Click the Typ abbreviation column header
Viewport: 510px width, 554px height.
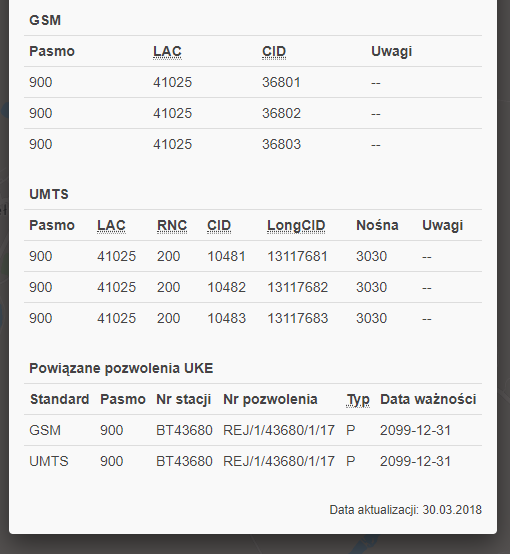[x=358, y=400]
